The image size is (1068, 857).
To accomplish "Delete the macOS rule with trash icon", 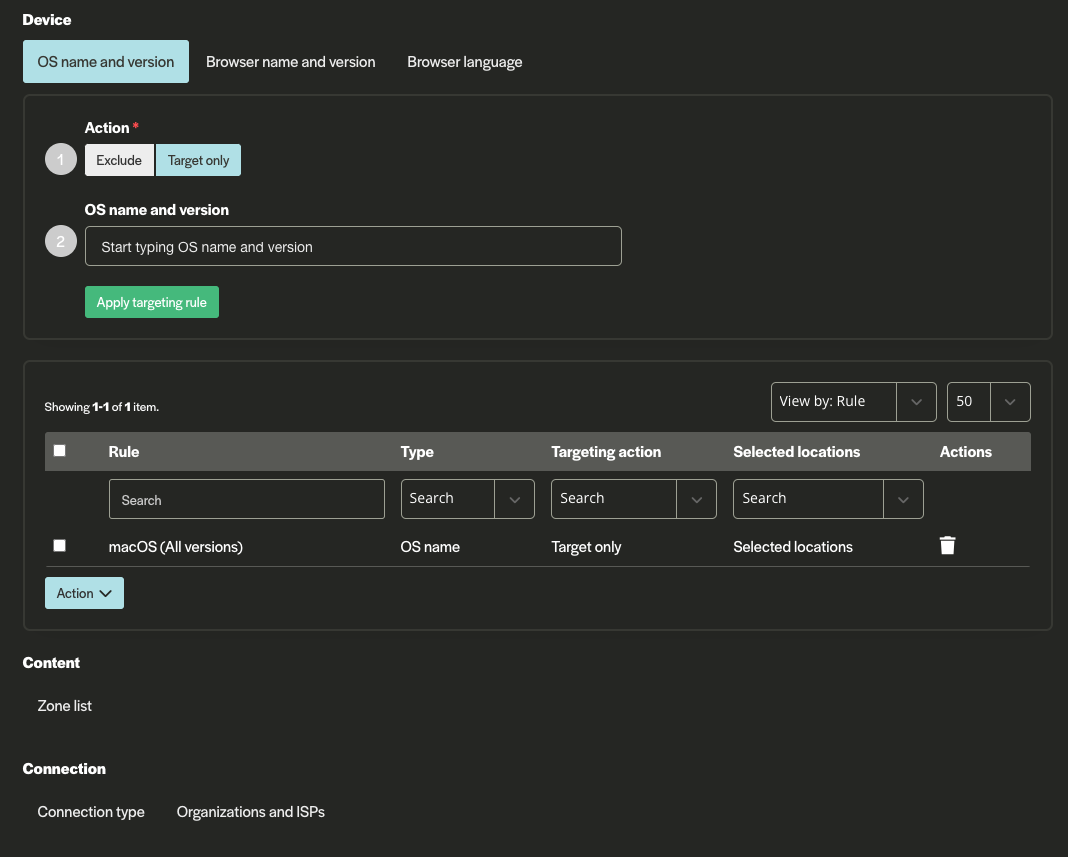I will (947, 546).
